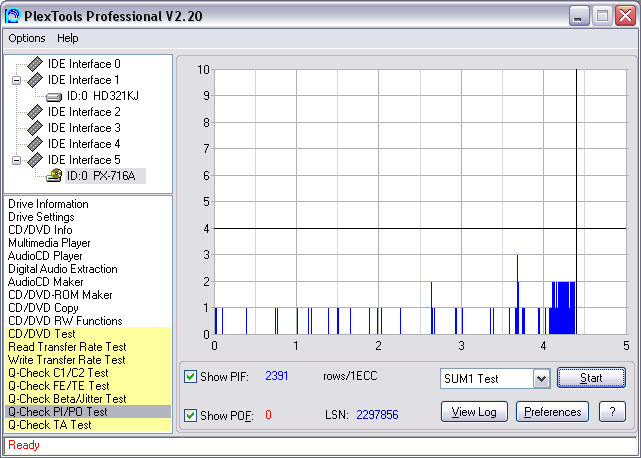Click the tall blue PIF spike reaching 3
641x458 pixels.
pyautogui.click(x=518, y=294)
